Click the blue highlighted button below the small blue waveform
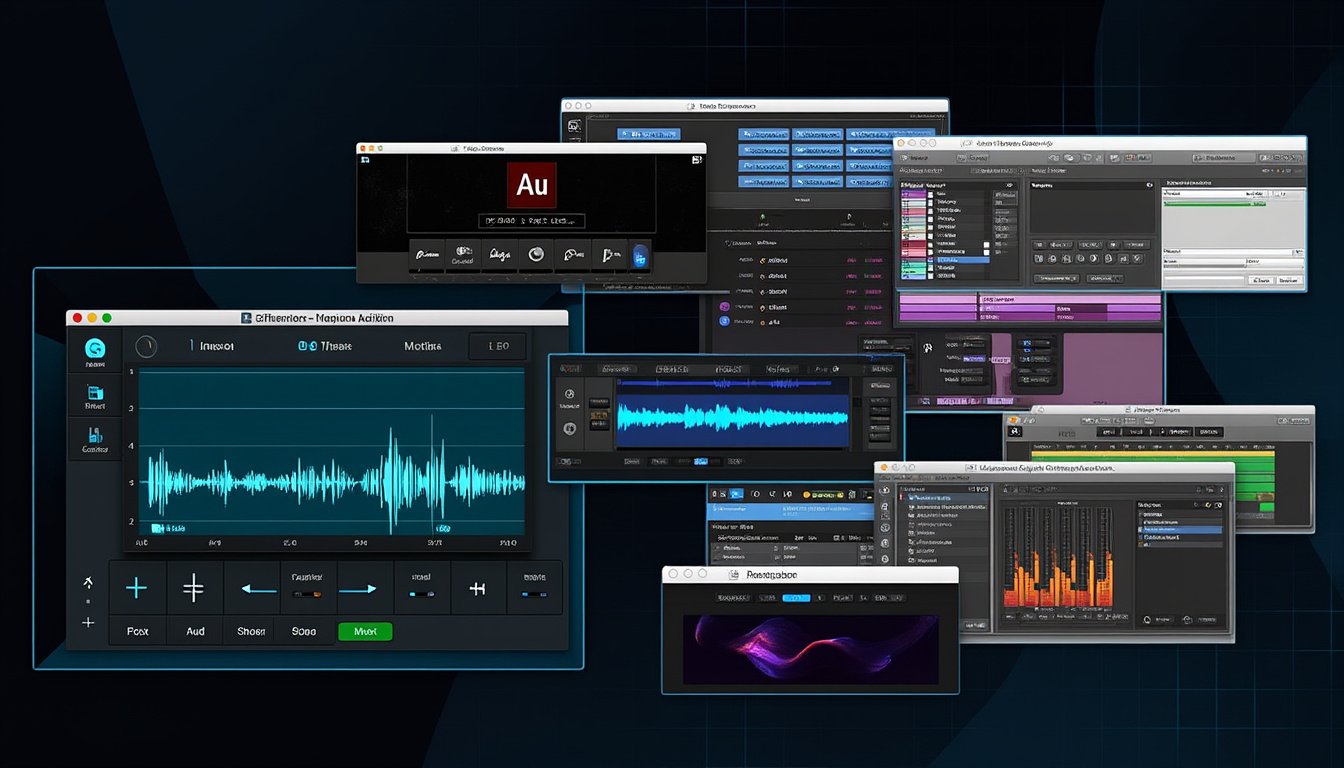1344x768 pixels. [701, 462]
